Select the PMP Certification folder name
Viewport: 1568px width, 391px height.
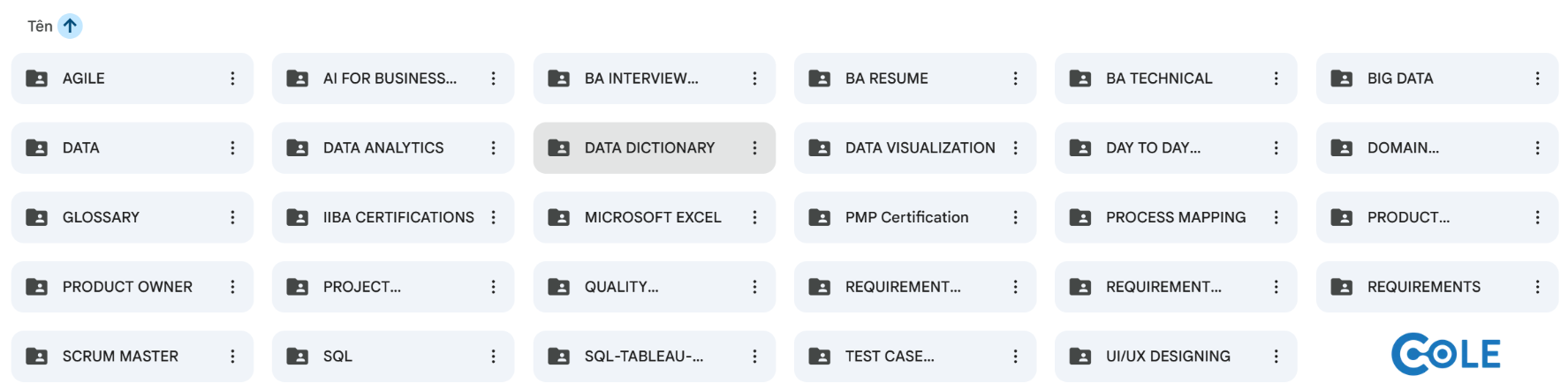point(906,217)
